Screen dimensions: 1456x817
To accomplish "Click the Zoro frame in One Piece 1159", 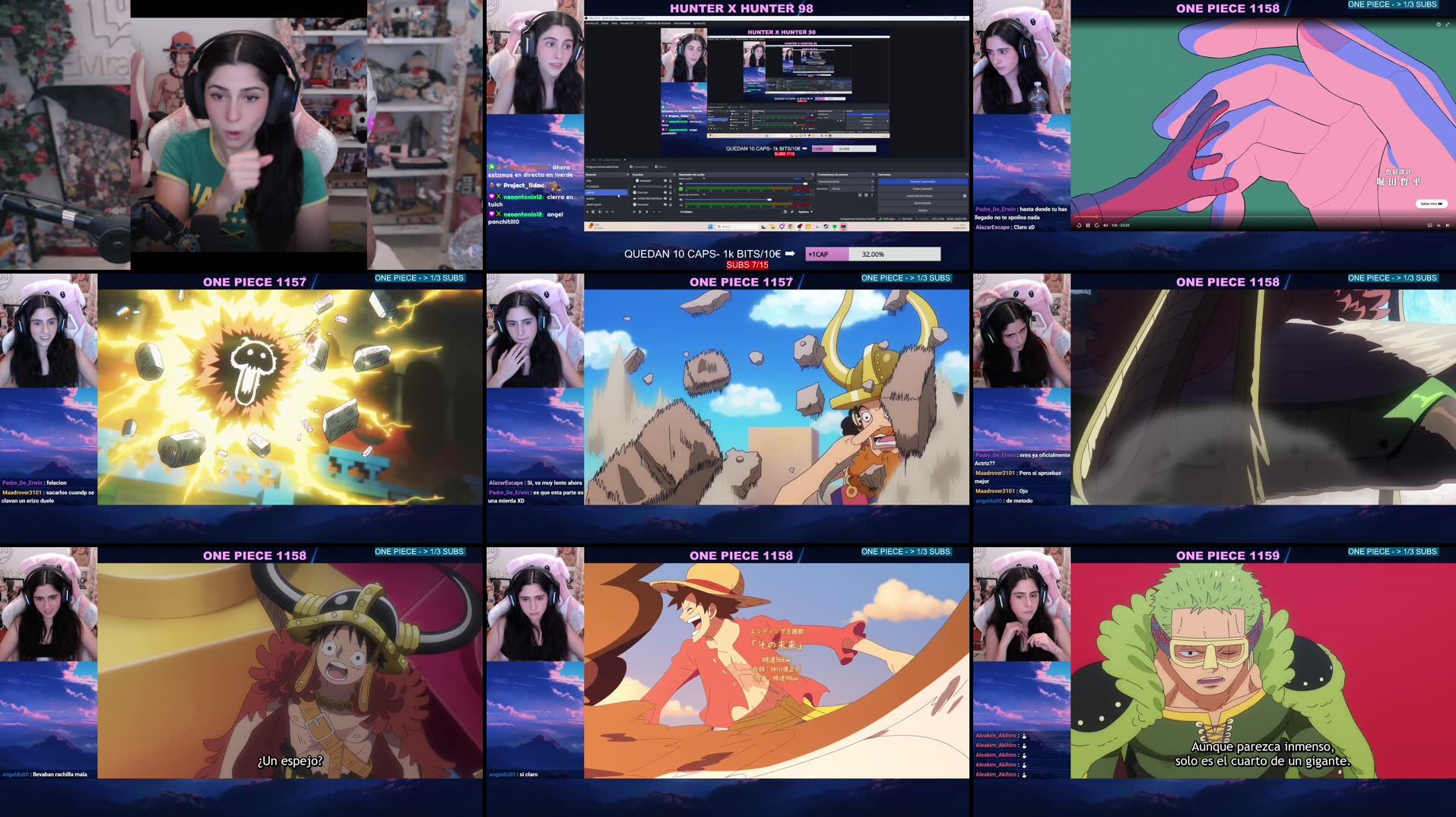I will click(1263, 670).
